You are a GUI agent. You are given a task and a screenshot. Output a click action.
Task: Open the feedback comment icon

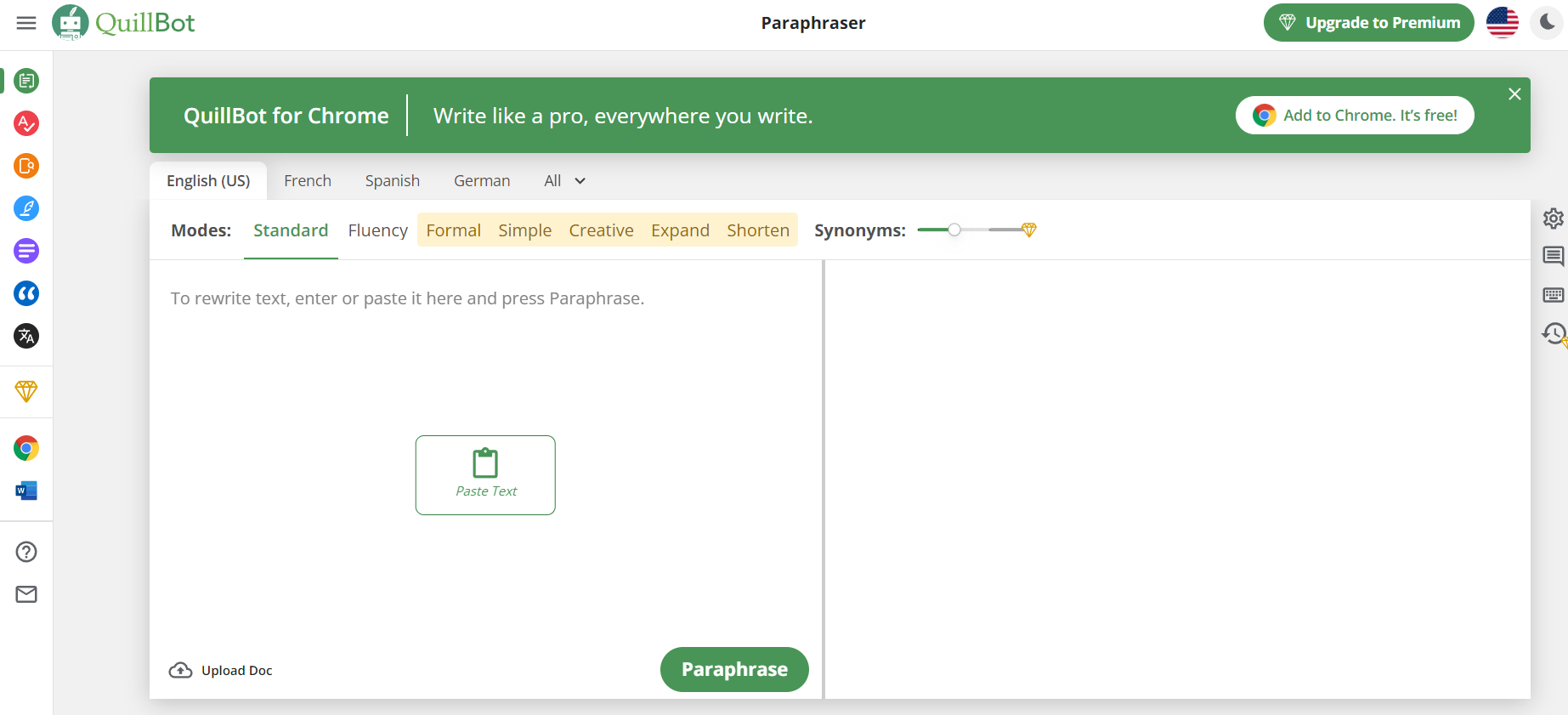tap(1554, 256)
